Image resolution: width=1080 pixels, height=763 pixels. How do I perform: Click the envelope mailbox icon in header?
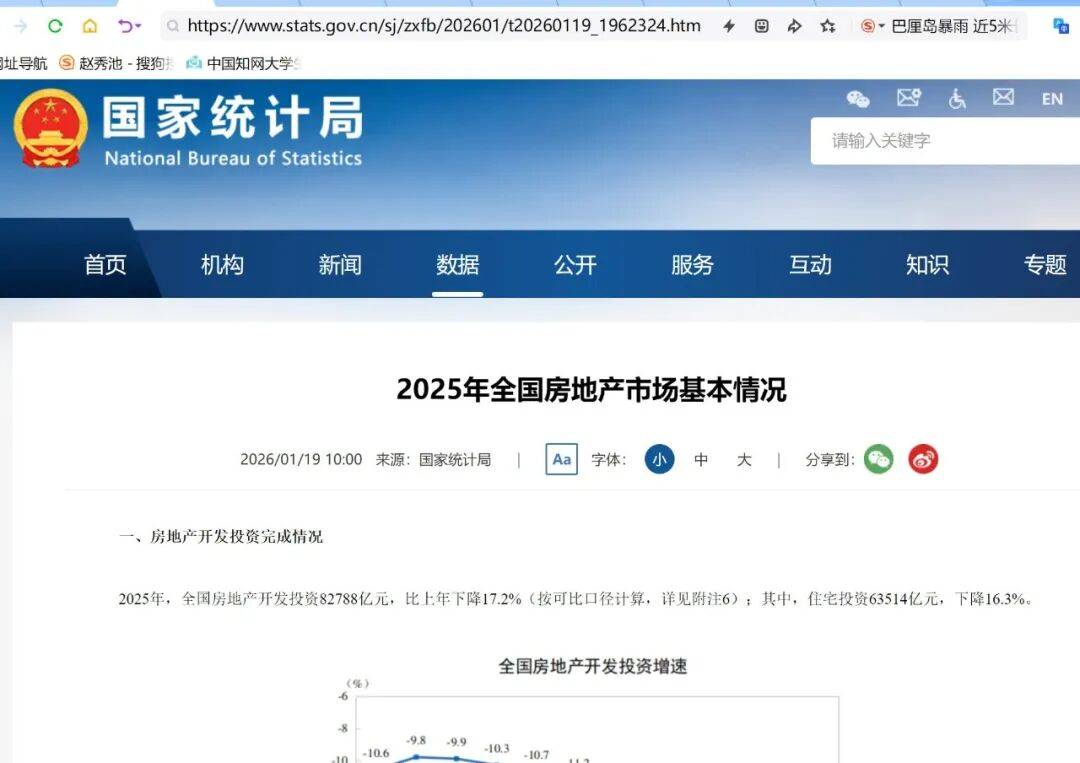coord(1003,97)
